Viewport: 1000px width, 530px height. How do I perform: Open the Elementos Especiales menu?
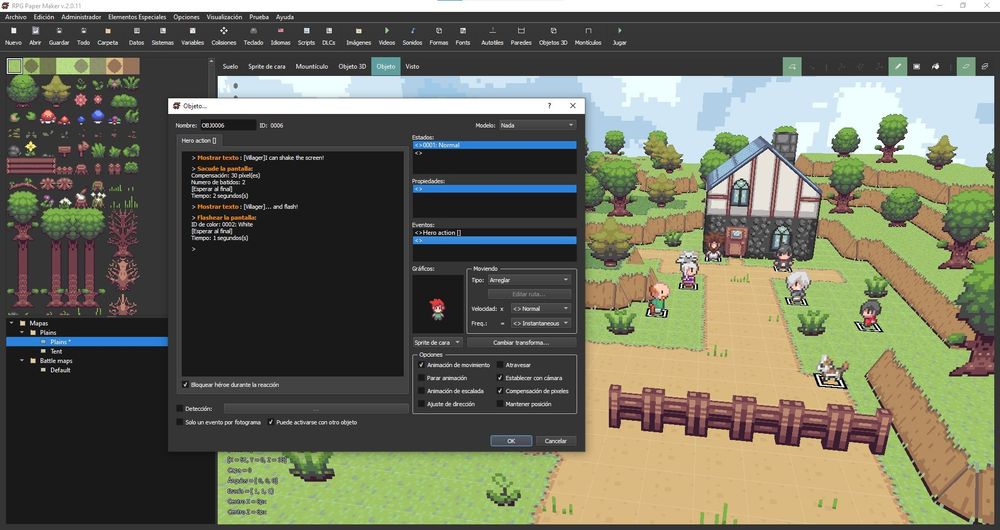137,17
